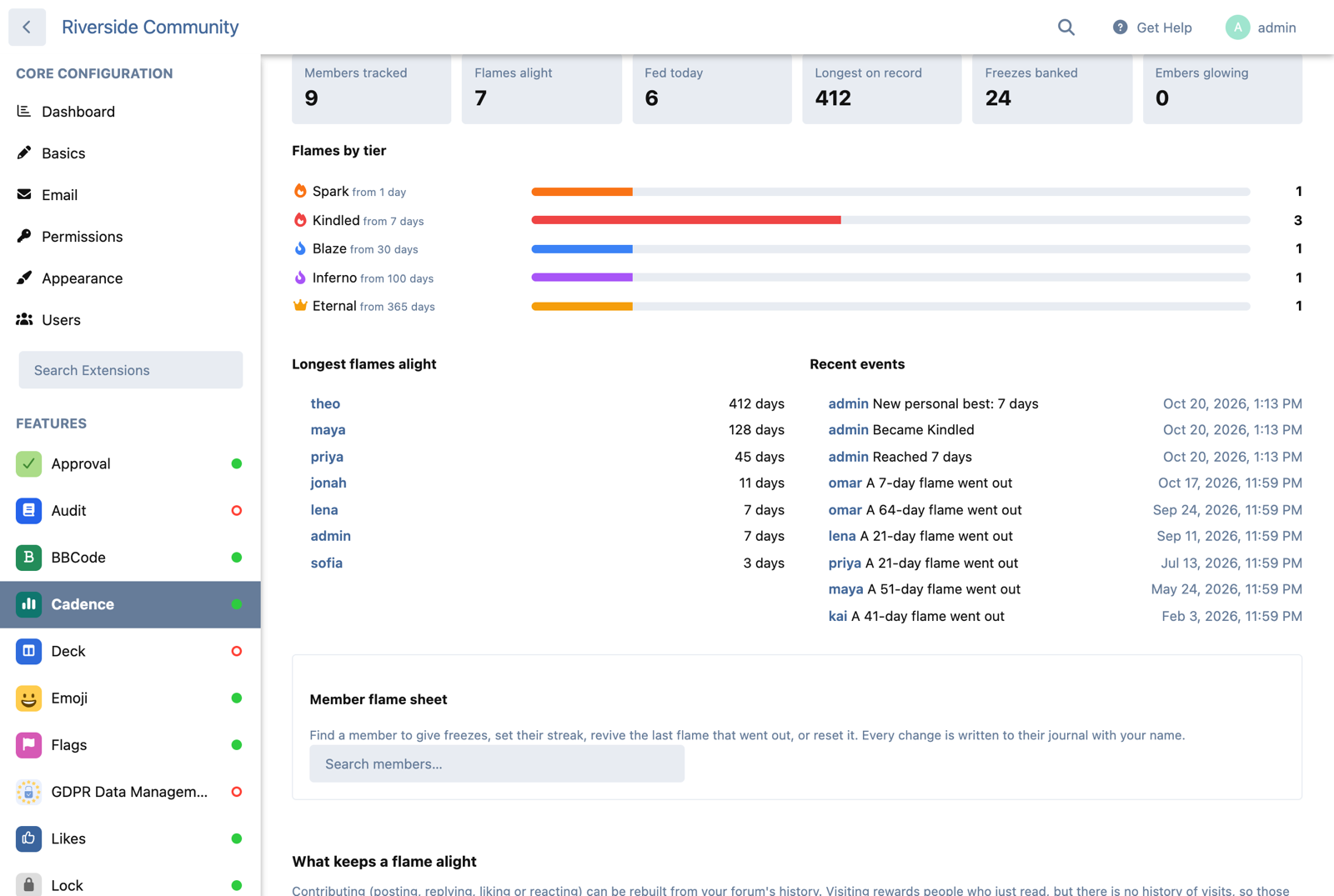Click the Dashboard chart icon
The image size is (1334, 896).
[24, 111]
